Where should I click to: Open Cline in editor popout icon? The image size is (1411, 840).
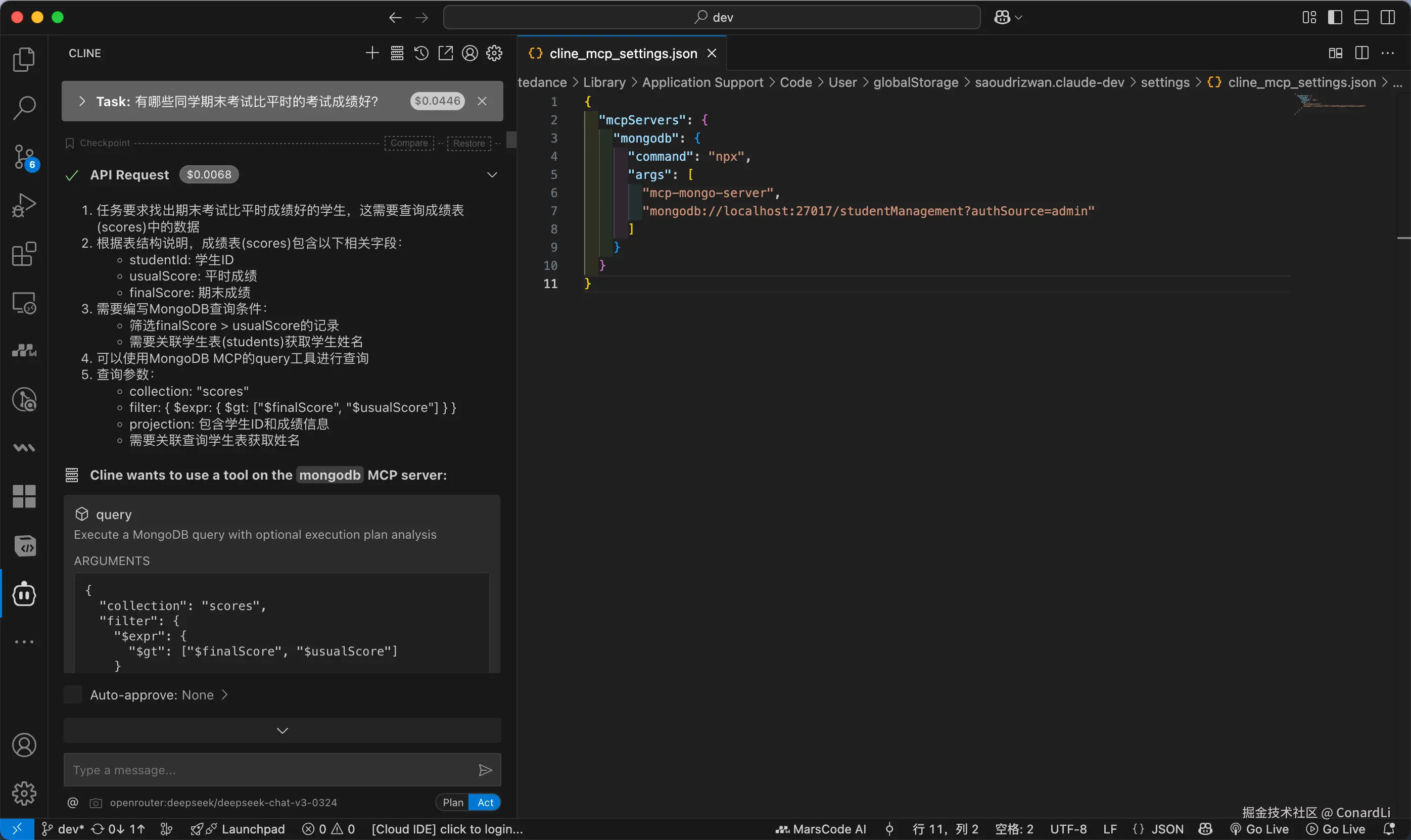pyautogui.click(x=445, y=53)
